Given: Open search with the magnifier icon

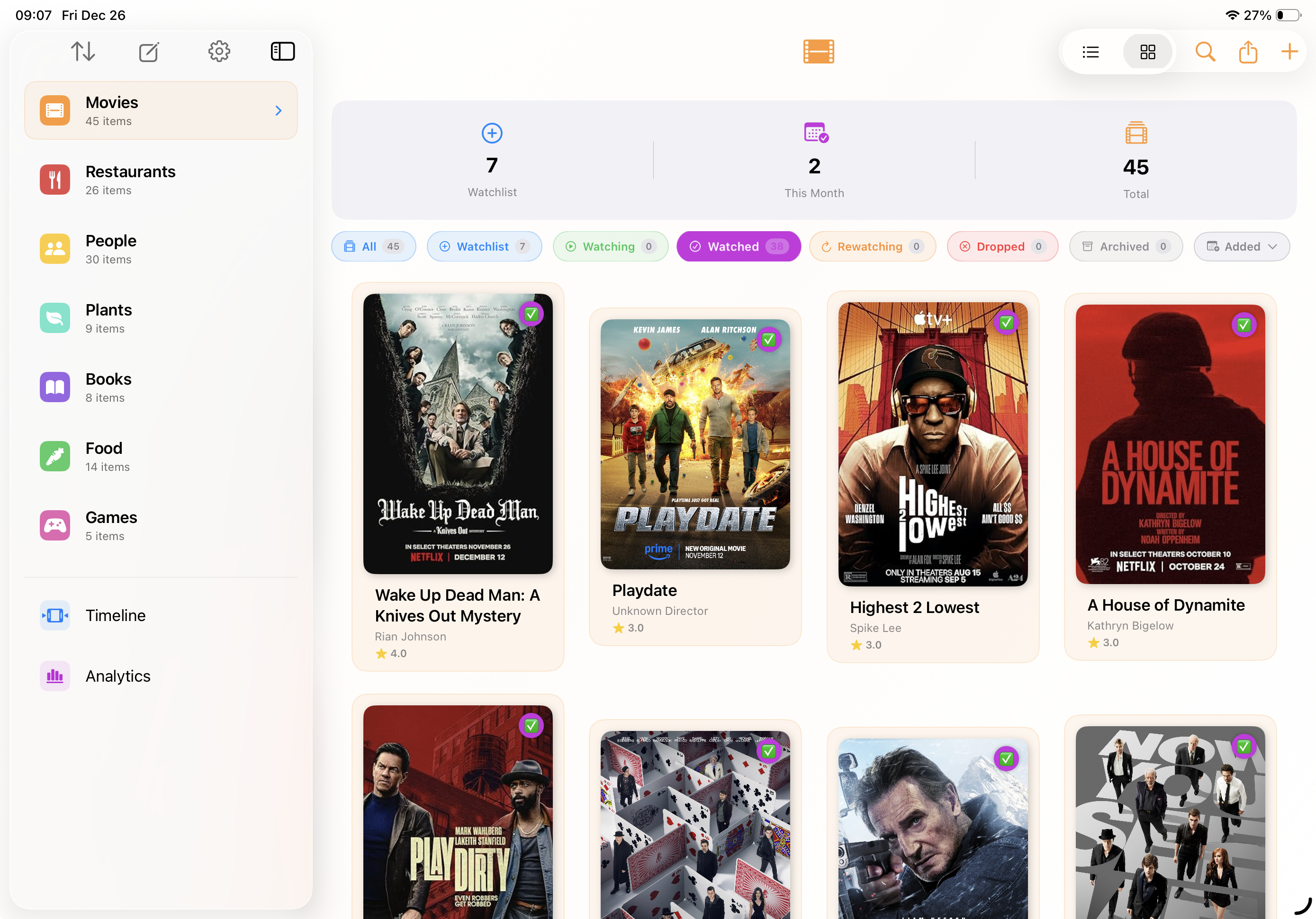Looking at the screenshot, I should 1205,52.
